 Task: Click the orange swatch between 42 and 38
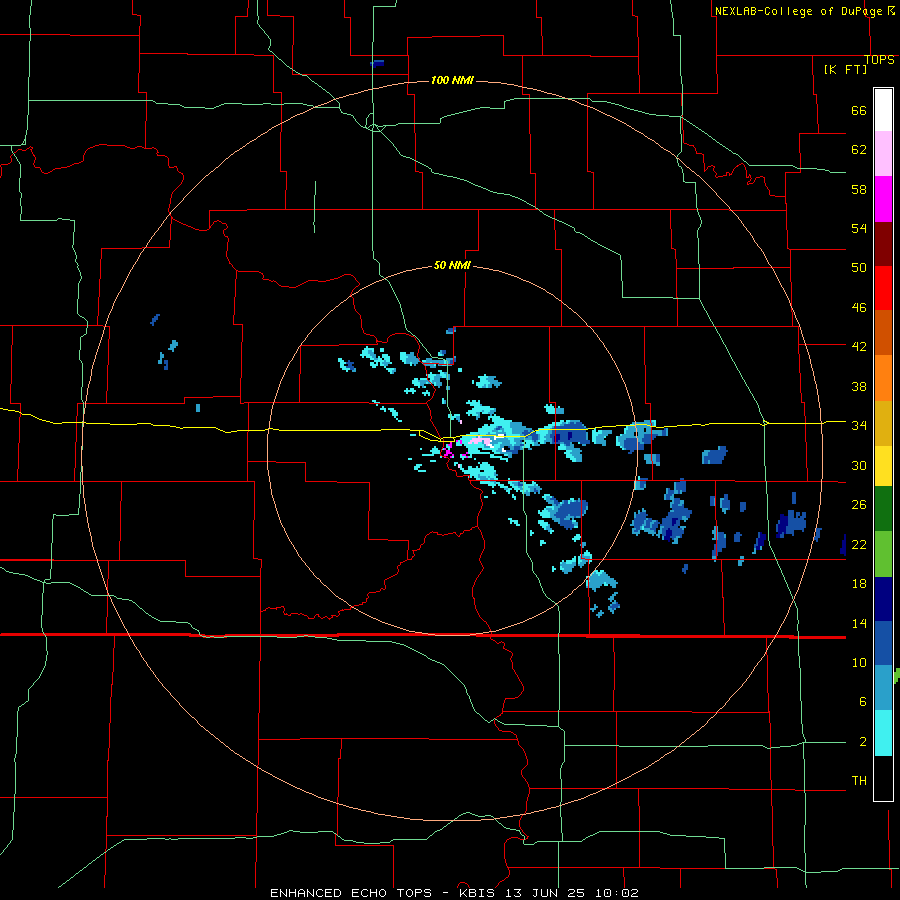point(883,378)
